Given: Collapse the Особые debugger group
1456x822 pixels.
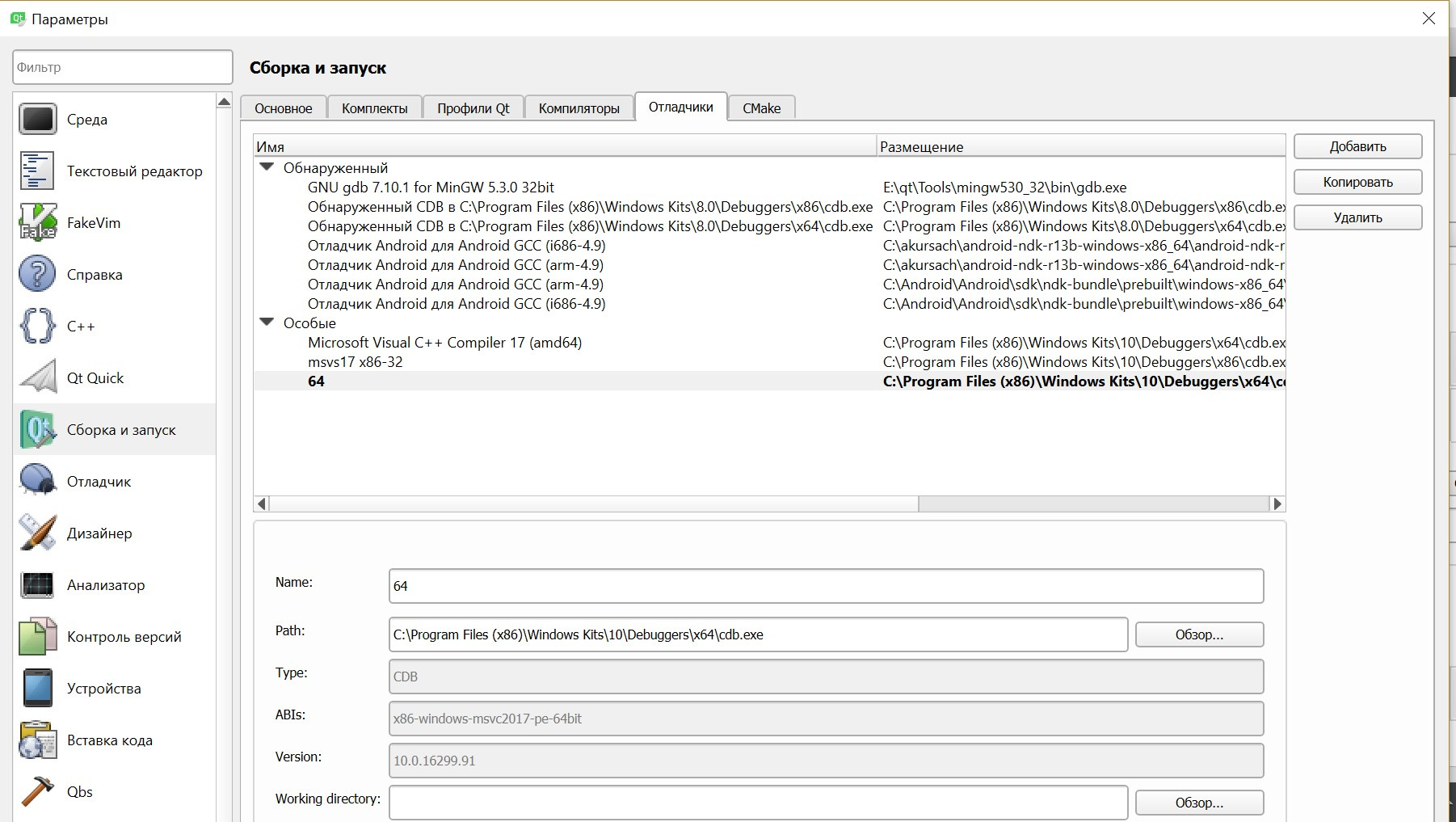Looking at the screenshot, I should tap(267, 322).
